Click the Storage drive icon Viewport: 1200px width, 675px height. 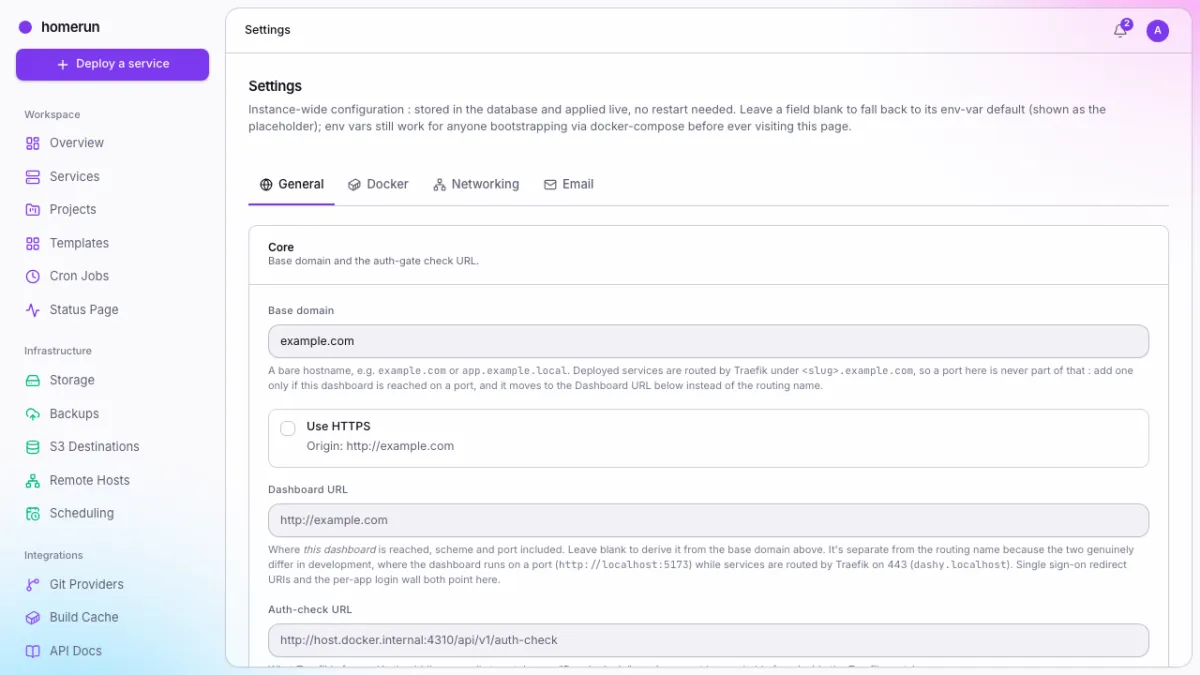point(32,380)
